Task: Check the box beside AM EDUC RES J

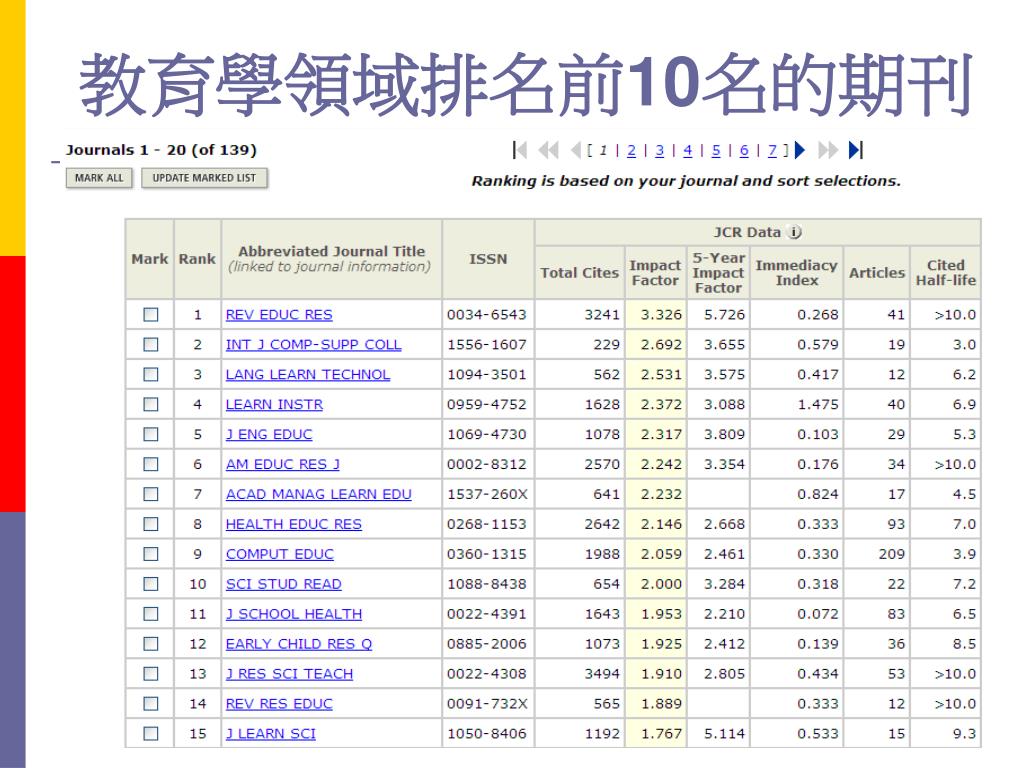Action: (x=151, y=464)
